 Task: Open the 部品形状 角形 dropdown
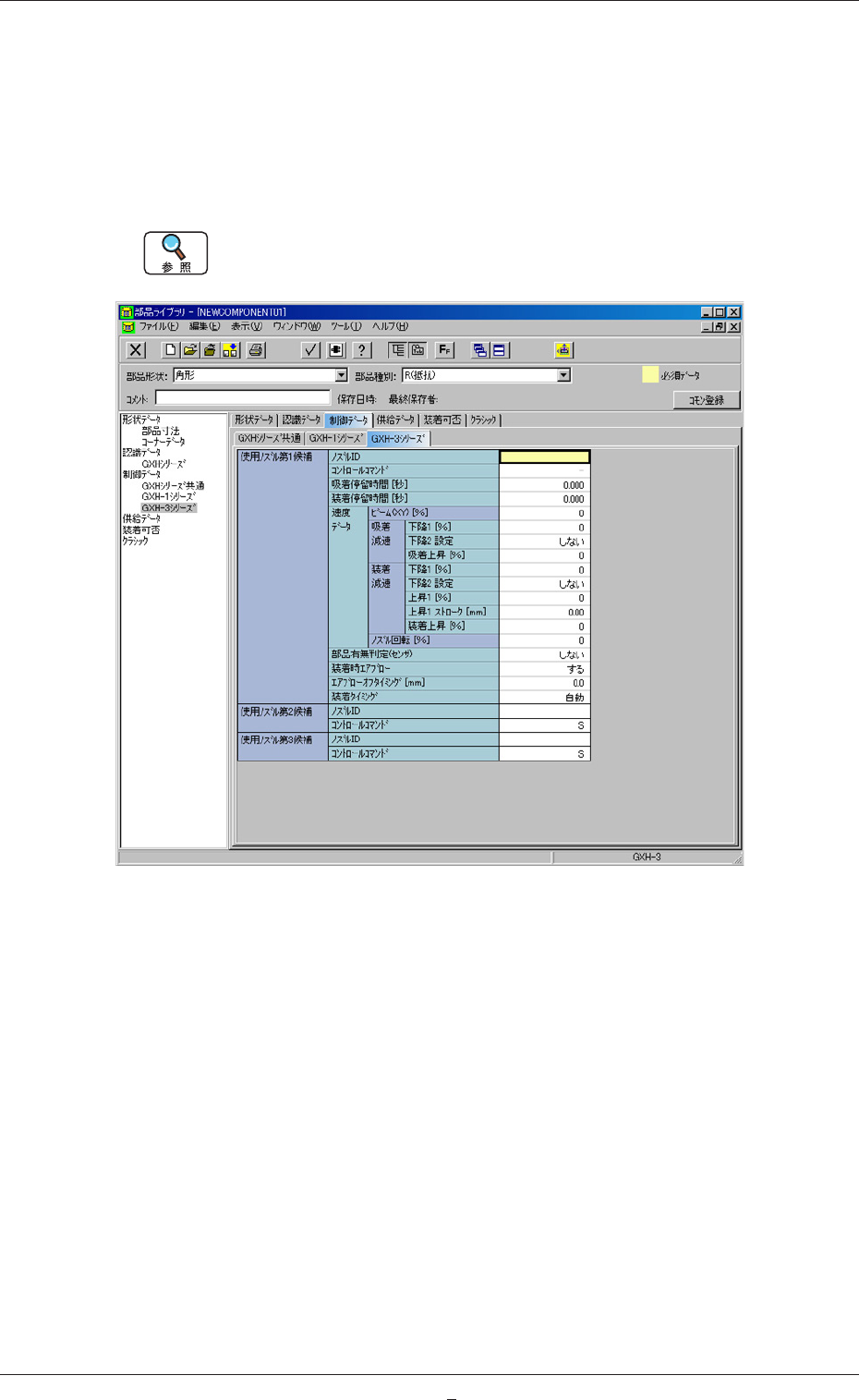click(x=341, y=375)
